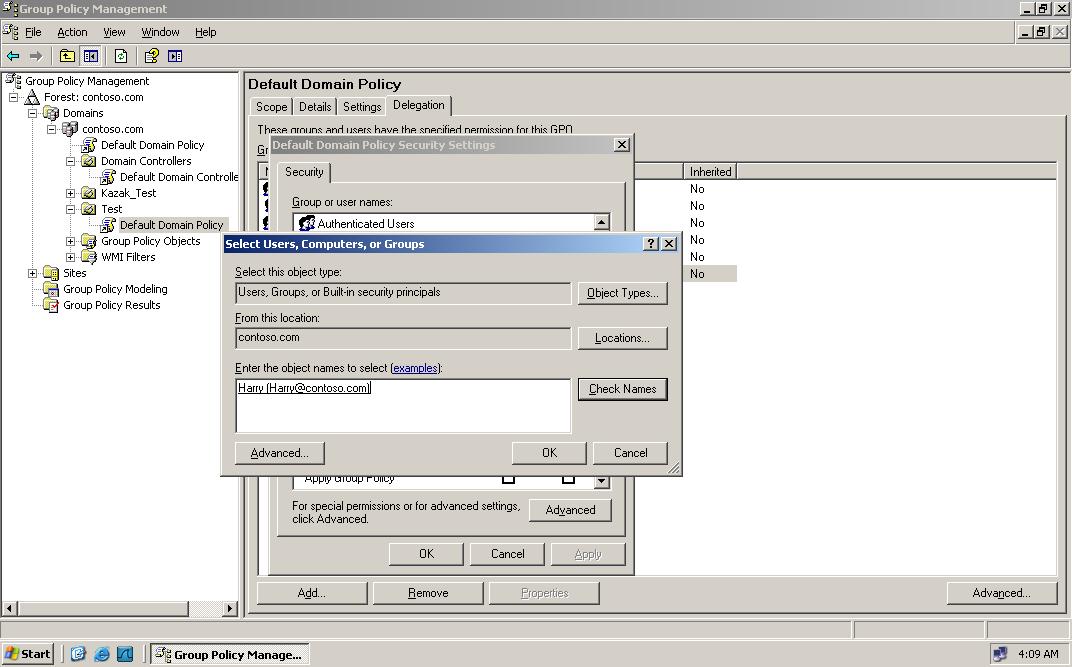Open the Action menu
Viewport: 1072px width, 667px height.
point(72,32)
